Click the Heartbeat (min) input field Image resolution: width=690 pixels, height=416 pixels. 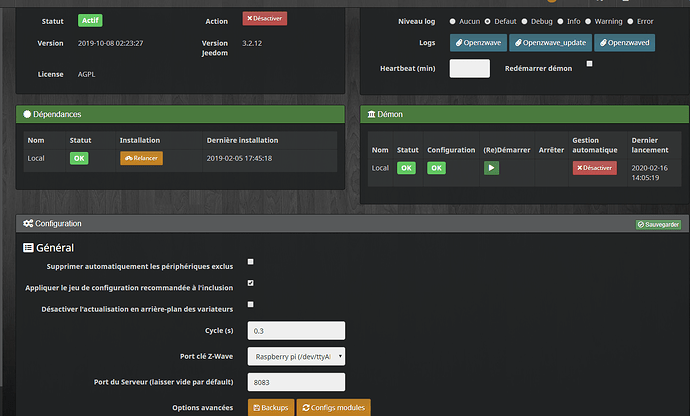pos(470,68)
